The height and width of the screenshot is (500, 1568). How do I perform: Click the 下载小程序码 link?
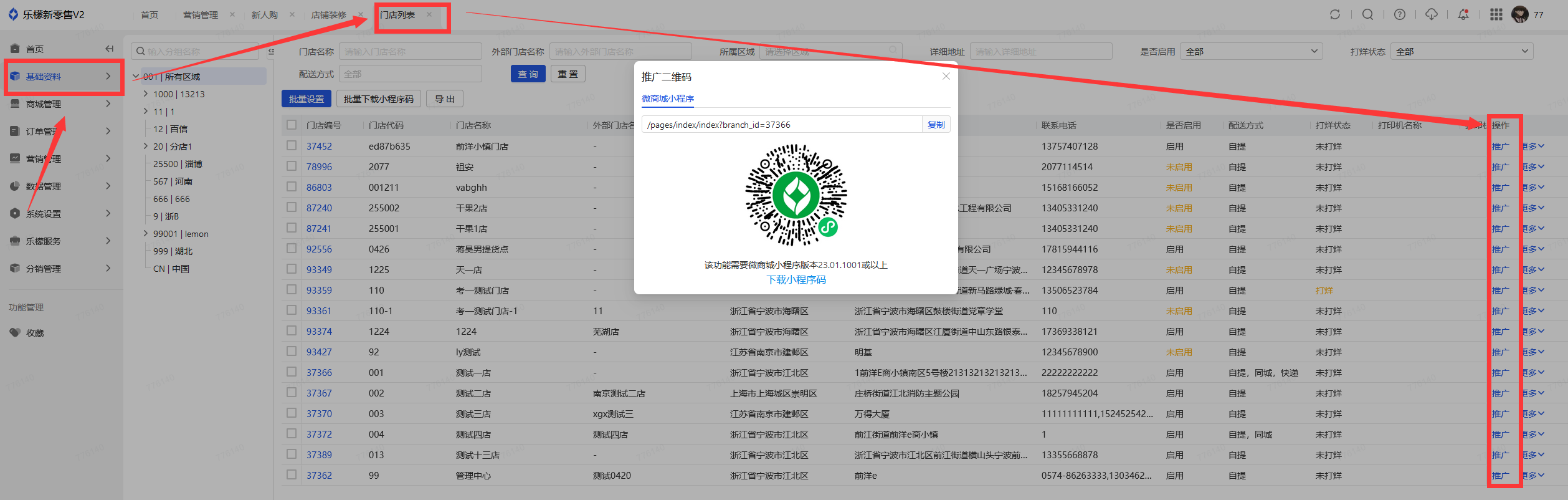[796, 279]
